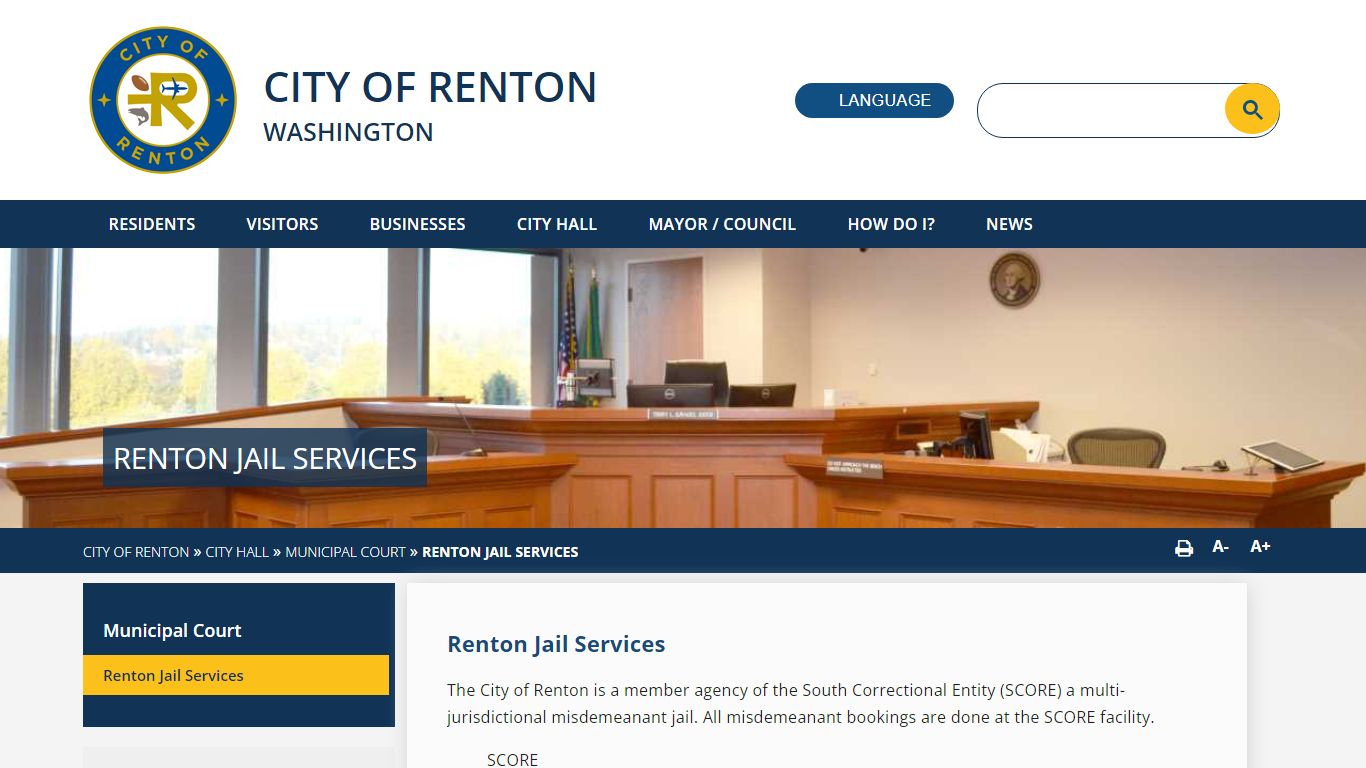Click the City of Renton title text

point(430,87)
